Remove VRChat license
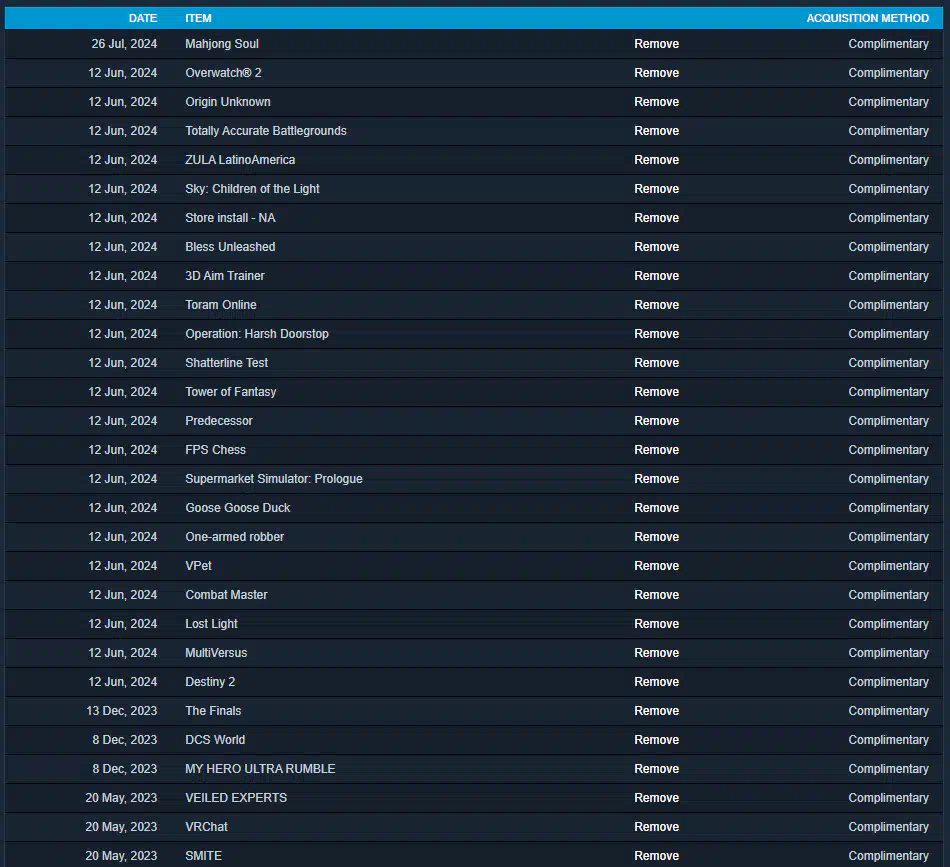 tap(656, 827)
